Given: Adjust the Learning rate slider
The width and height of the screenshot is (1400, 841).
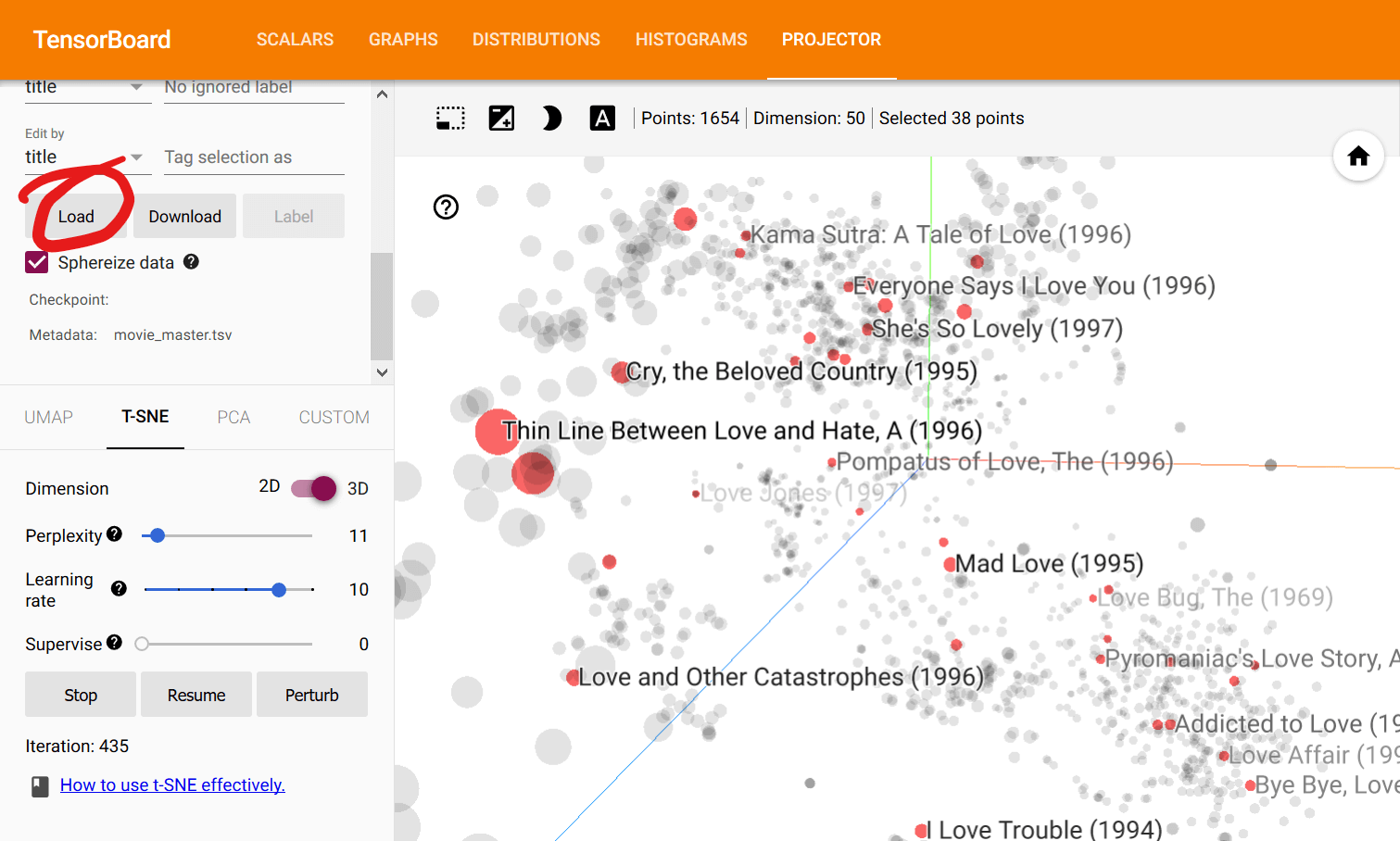Looking at the screenshot, I should point(279,590).
